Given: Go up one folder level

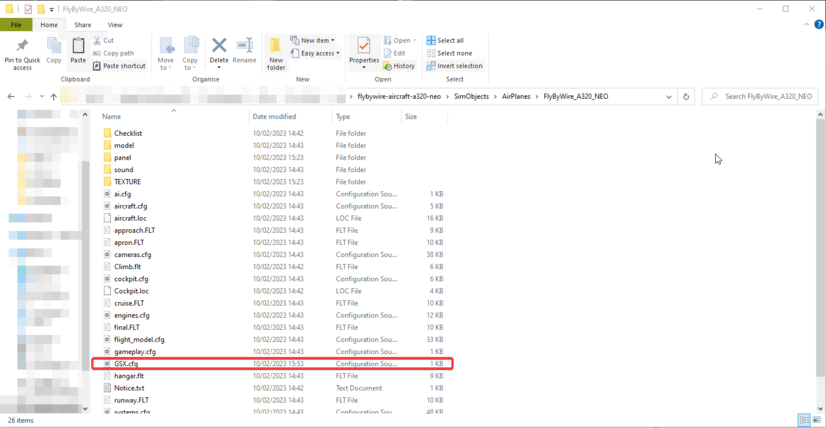Looking at the screenshot, I should pyautogui.click(x=54, y=97).
